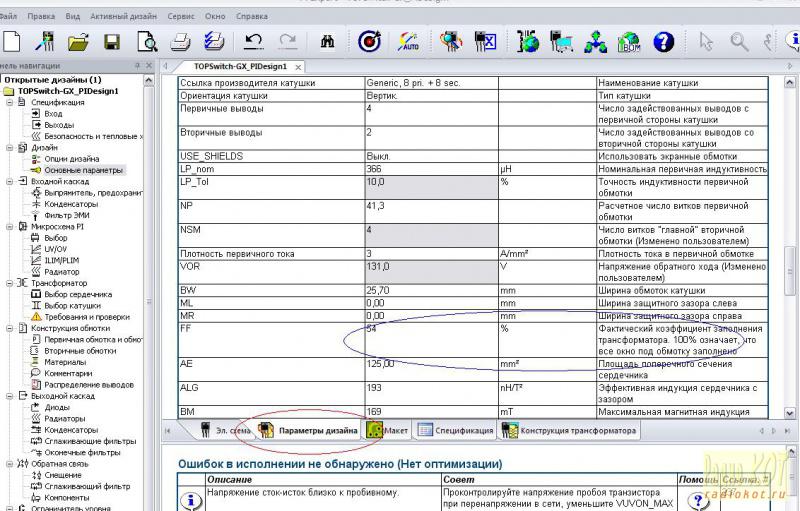Click the red target icon in toolbar
Screen dimensions: 800x511
[369, 41]
